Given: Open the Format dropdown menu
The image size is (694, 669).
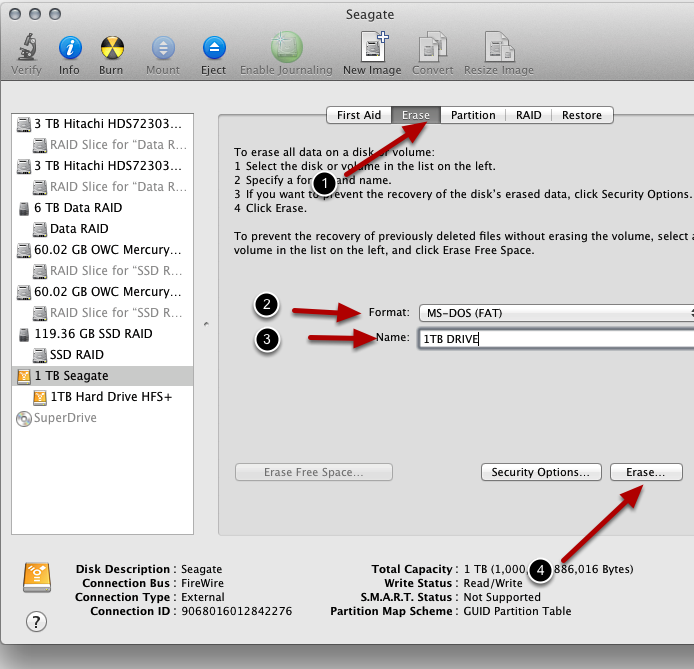Looking at the screenshot, I should point(555,313).
